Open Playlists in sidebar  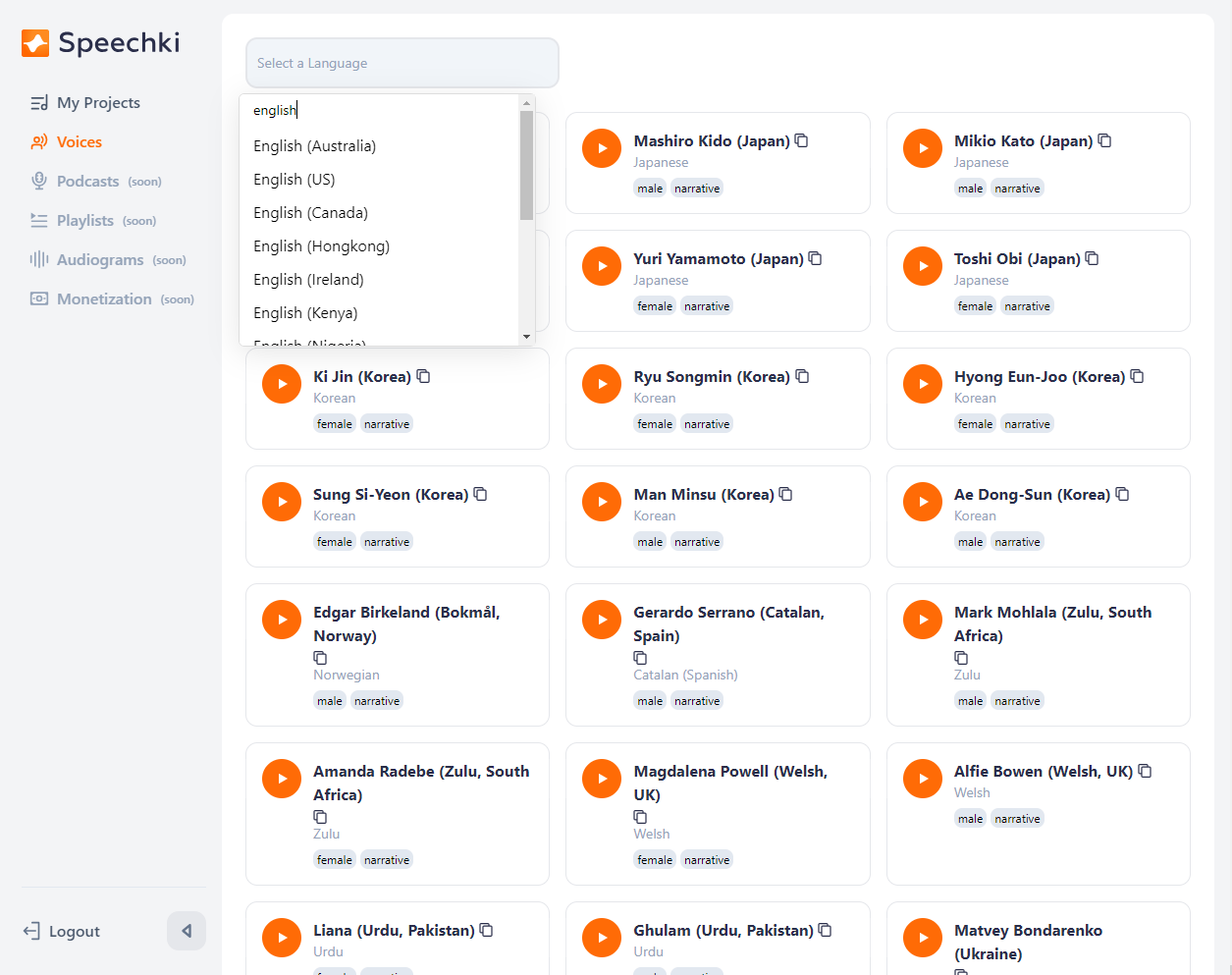tap(93, 220)
